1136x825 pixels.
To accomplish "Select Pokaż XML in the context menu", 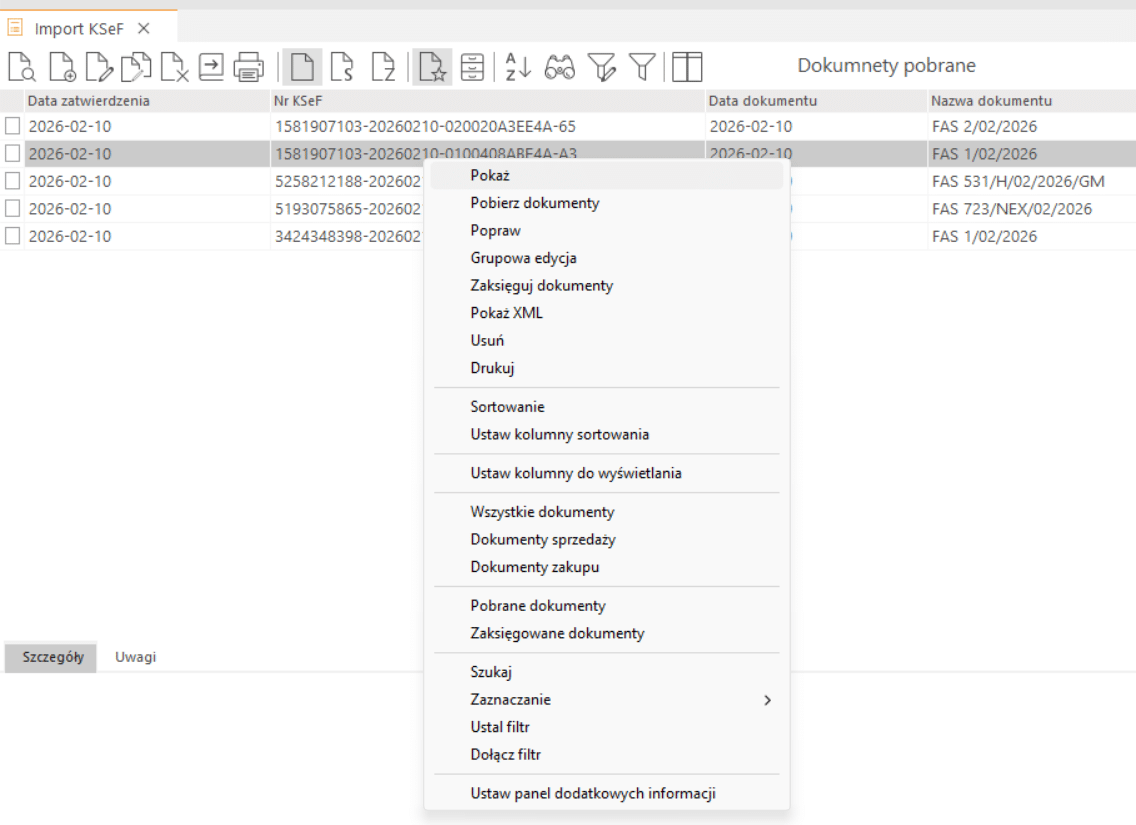I will pyautogui.click(x=507, y=313).
